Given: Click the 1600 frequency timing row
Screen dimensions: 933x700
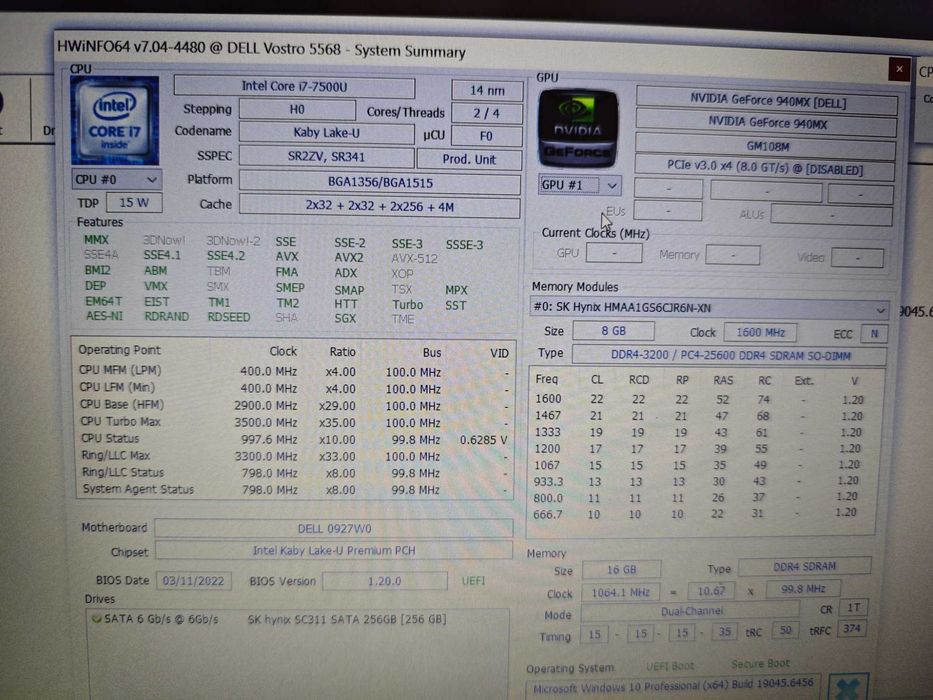Looking at the screenshot, I should tap(699, 399).
